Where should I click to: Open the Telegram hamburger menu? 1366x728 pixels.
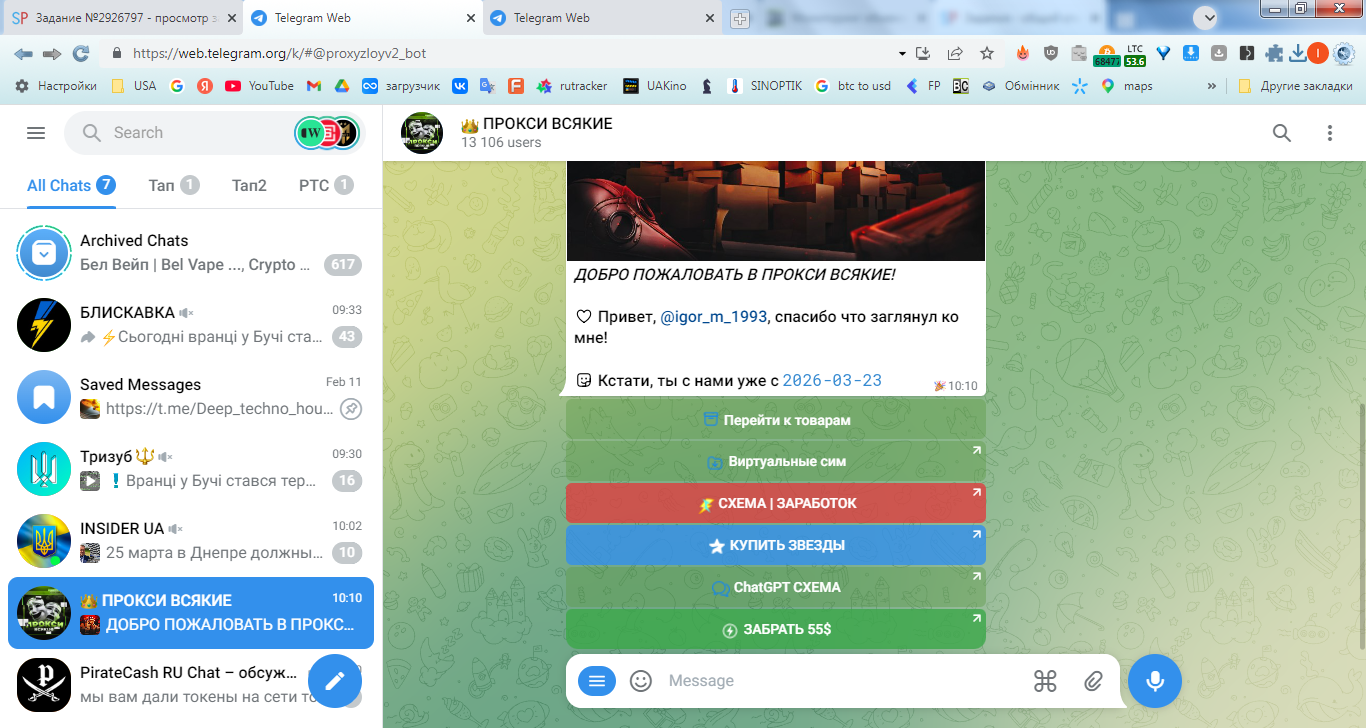(x=36, y=133)
